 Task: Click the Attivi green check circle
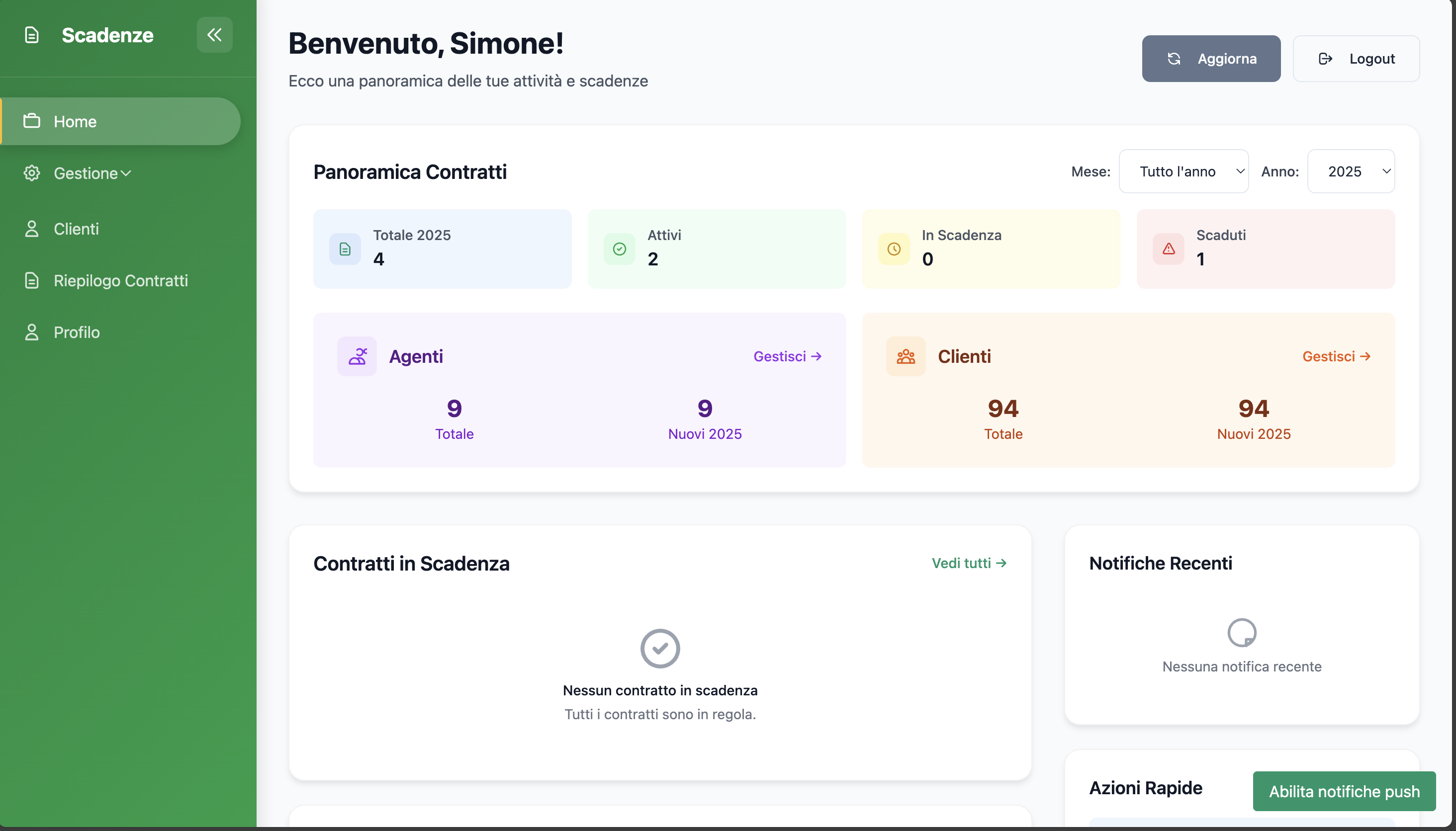619,249
